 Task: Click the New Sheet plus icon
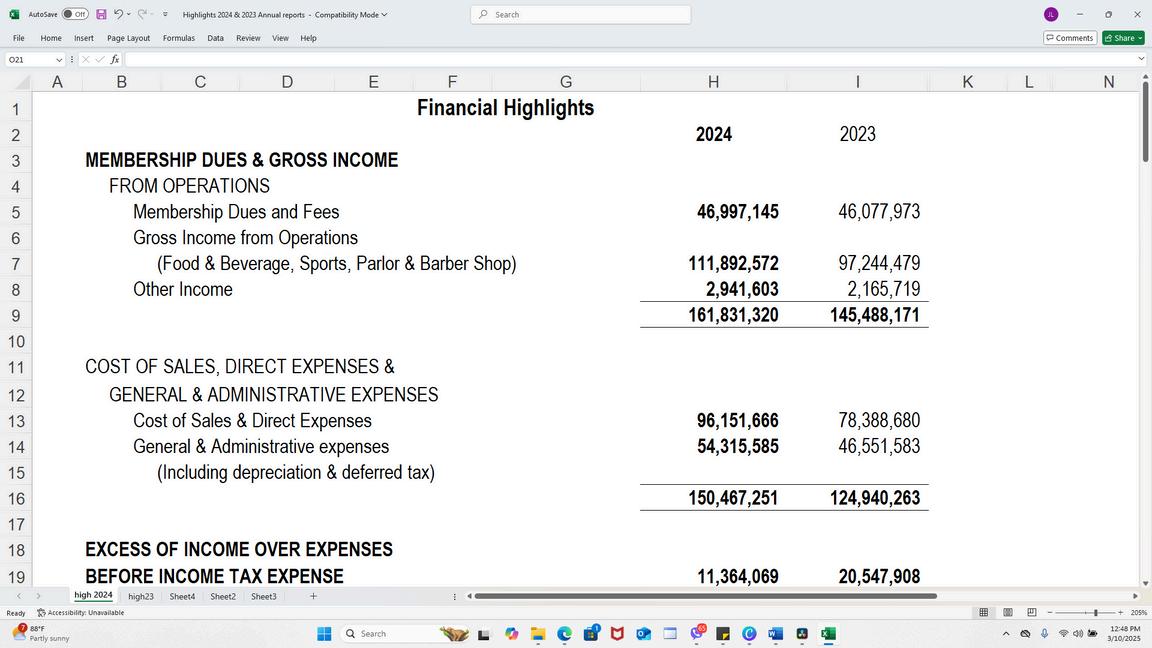(x=313, y=597)
